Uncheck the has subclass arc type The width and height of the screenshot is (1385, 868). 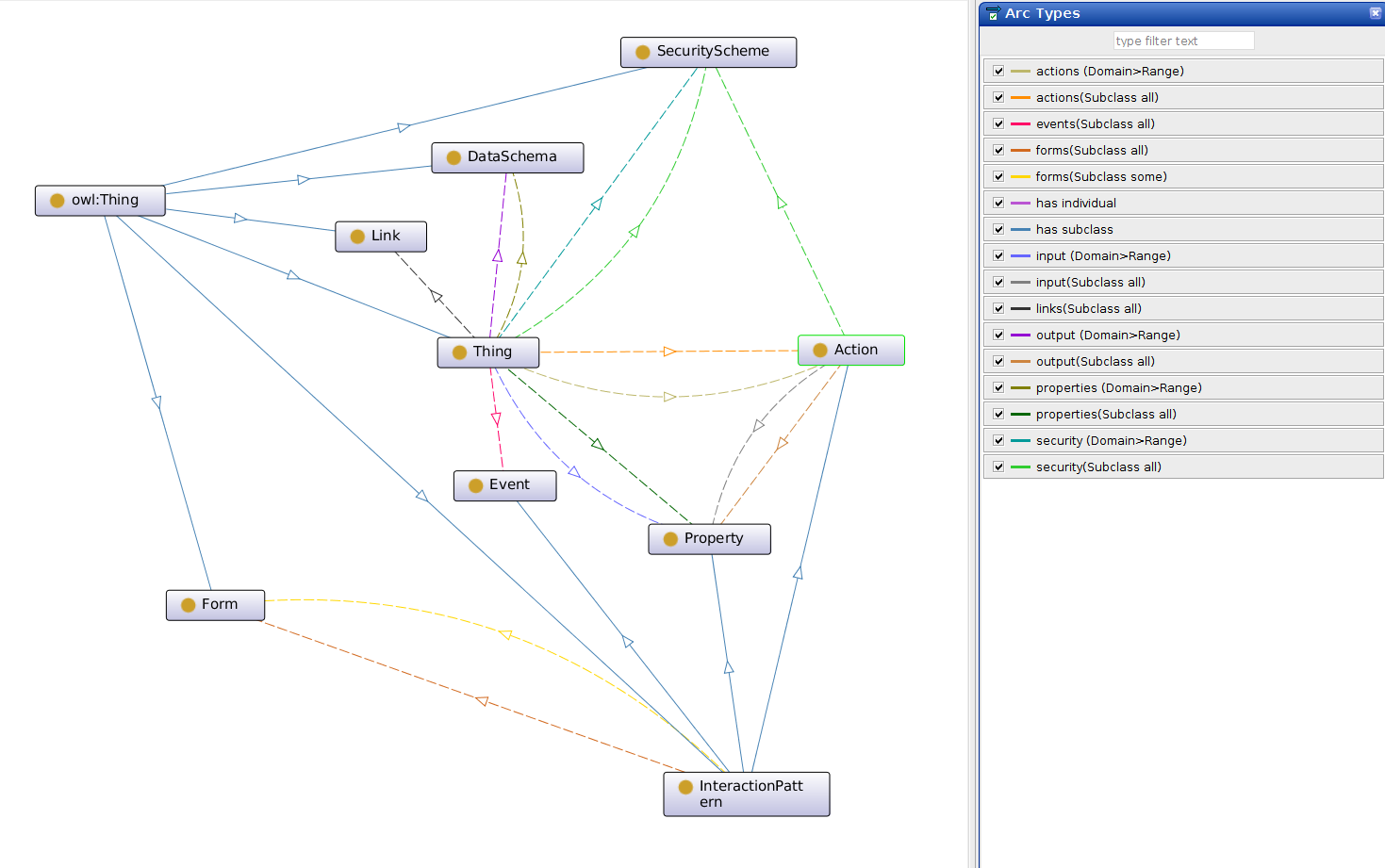pos(998,229)
